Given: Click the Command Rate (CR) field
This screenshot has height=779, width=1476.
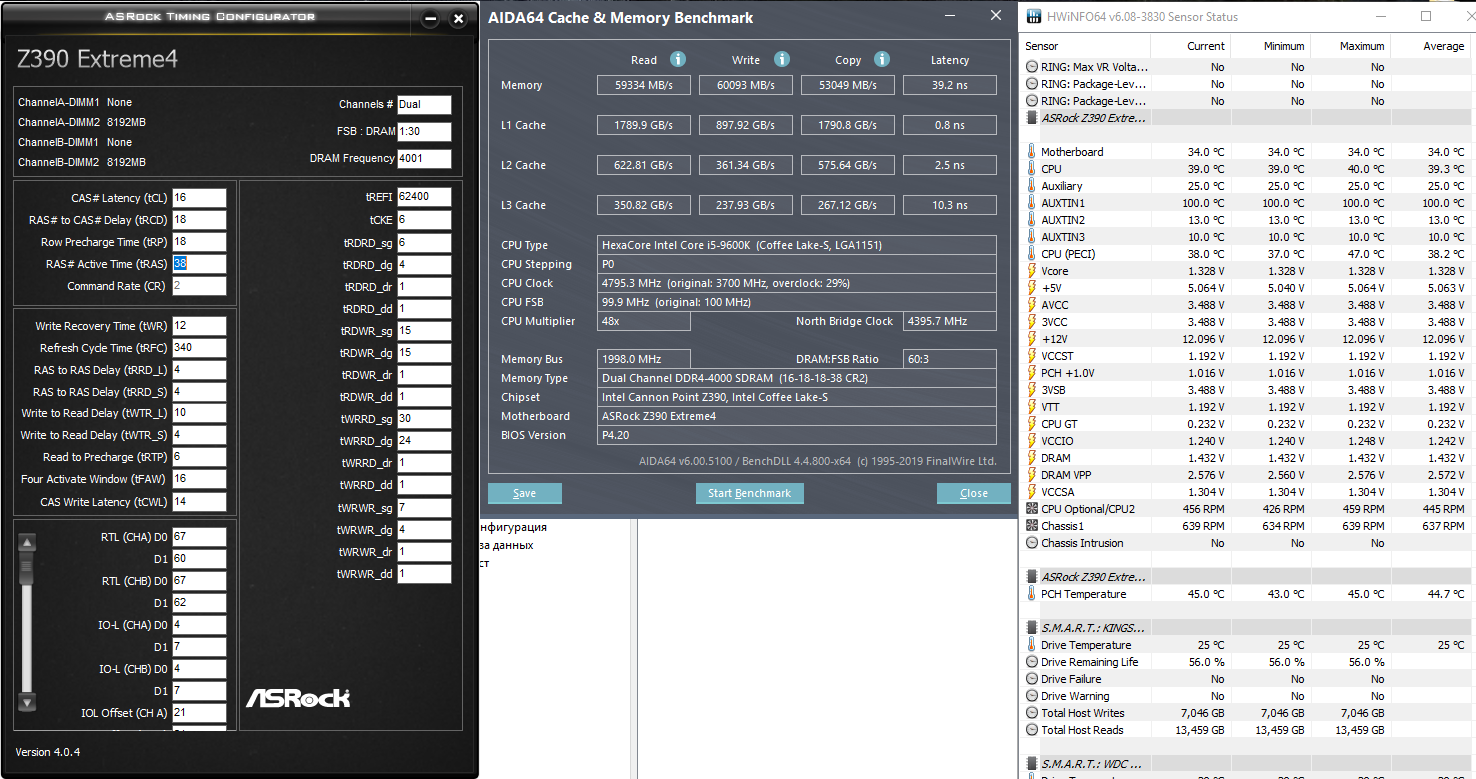Looking at the screenshot, I should pyautogui.click(x=199, y=286).
